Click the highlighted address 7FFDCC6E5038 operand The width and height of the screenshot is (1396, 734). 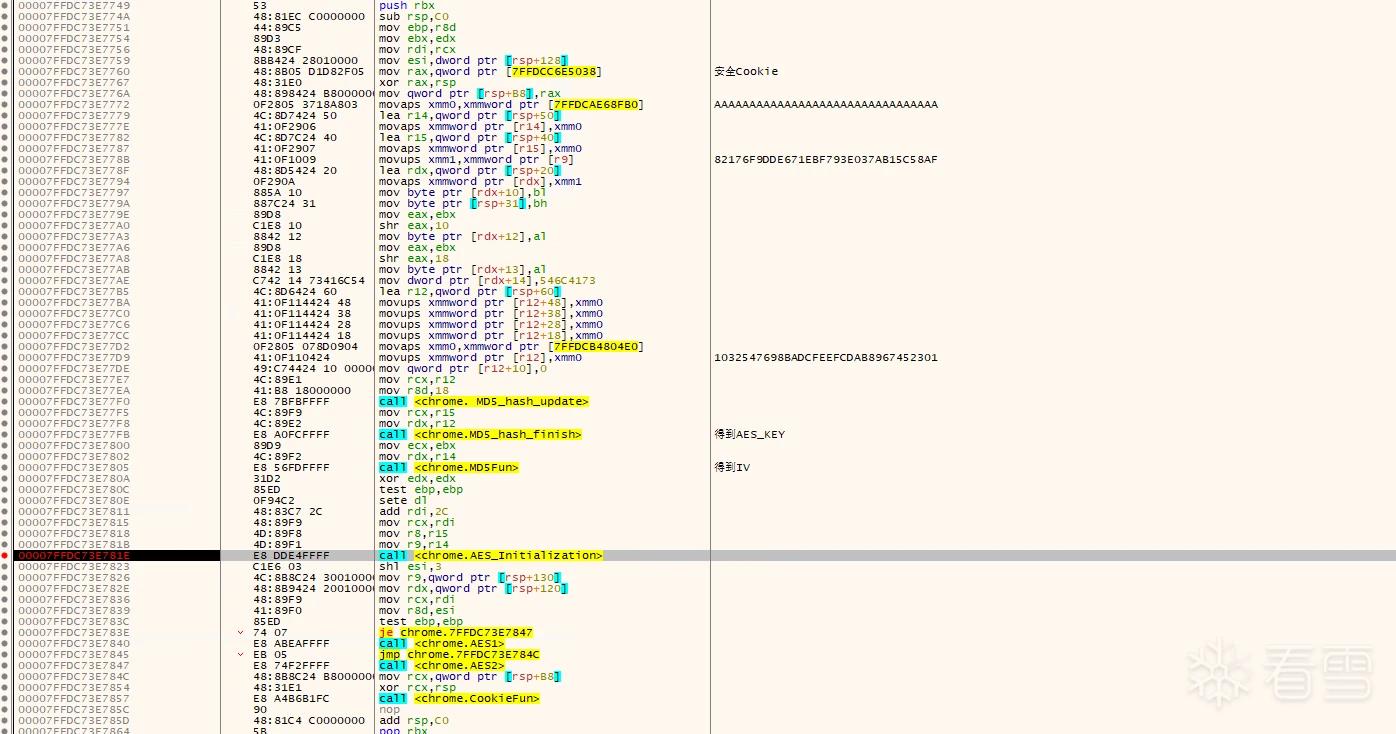[555, 71]
